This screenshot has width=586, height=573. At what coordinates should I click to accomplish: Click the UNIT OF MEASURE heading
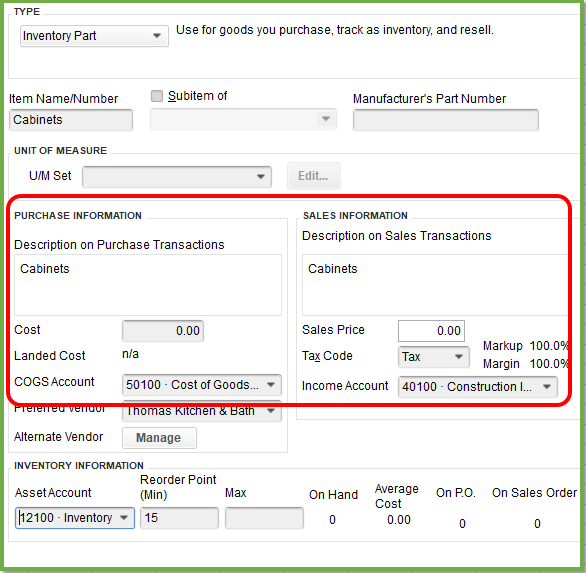click(x=61, y=151)
